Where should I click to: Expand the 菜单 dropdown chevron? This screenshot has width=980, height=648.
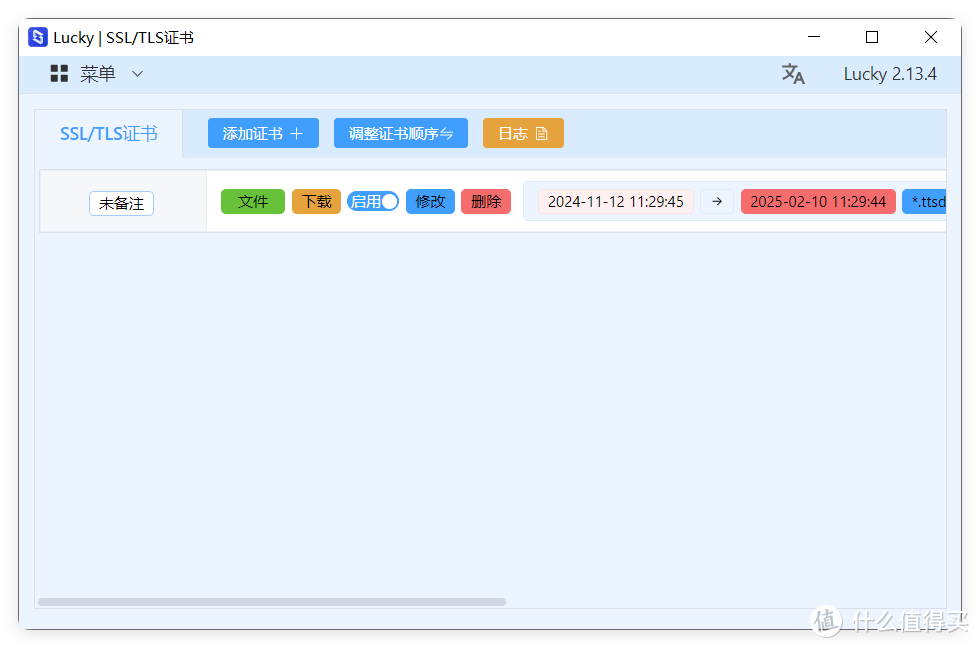coord(138,74)
